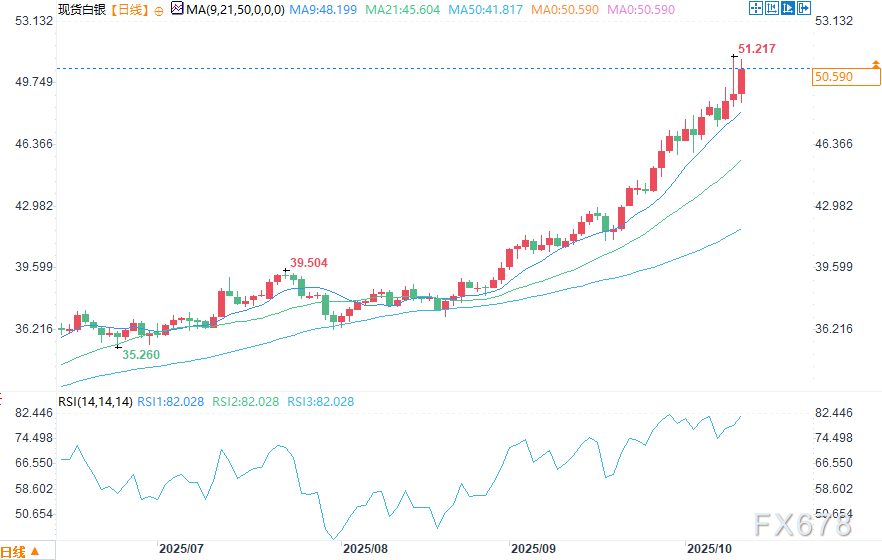The image size is (882, 560).
Task: Click the 【日线】 timeframe label at top
Action: click(128, 9)
